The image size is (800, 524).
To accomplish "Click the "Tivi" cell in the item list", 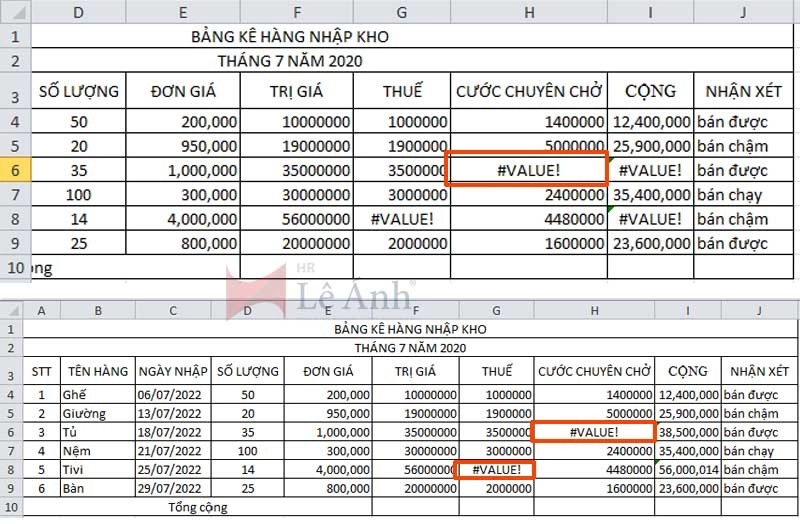I will 97,470.
